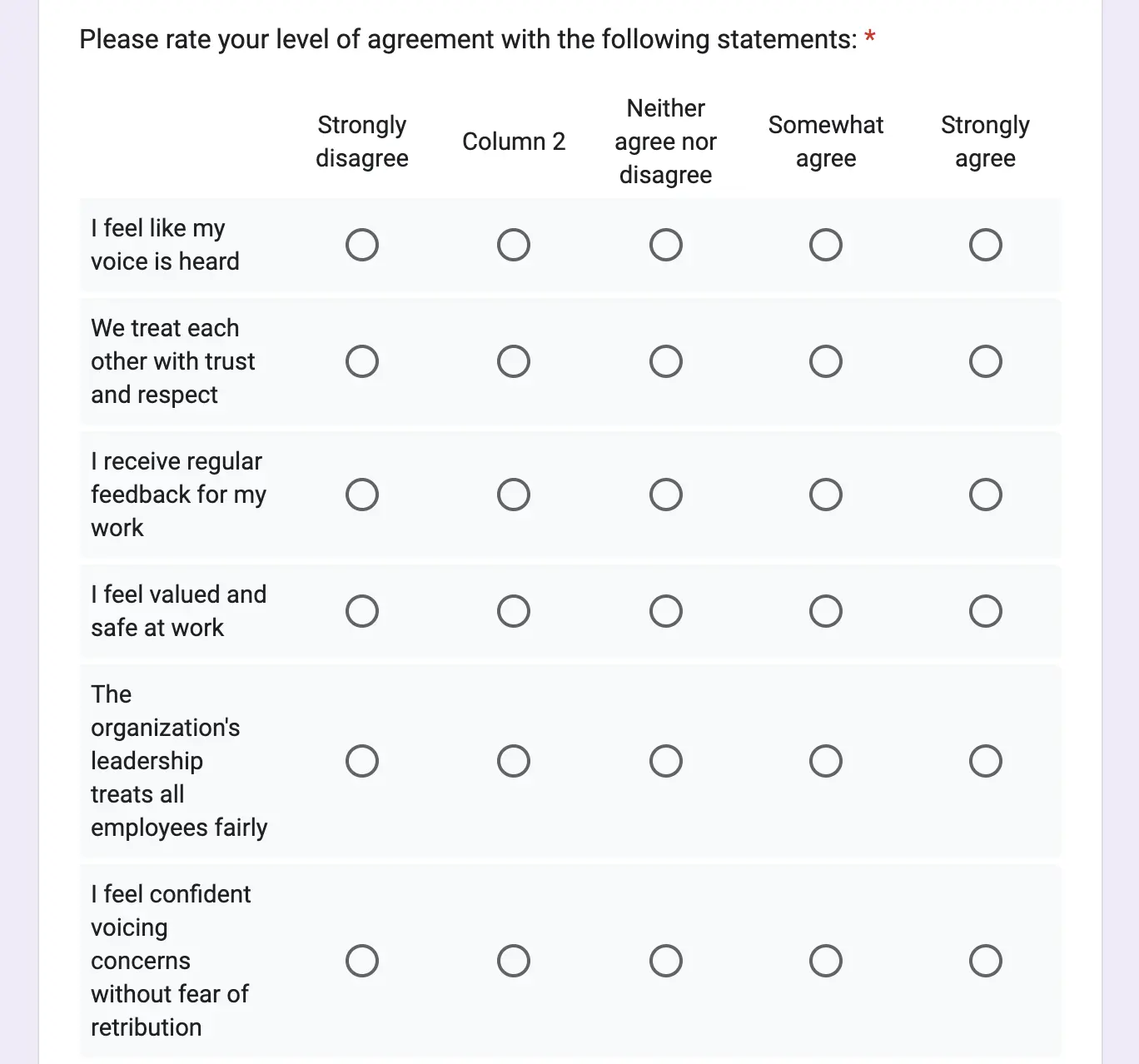Image resolution: width=1139 pixels, height=1064 pixels.
Task: Select Strongly agree for 'regular feedback' row
Action: pos(985,495)
